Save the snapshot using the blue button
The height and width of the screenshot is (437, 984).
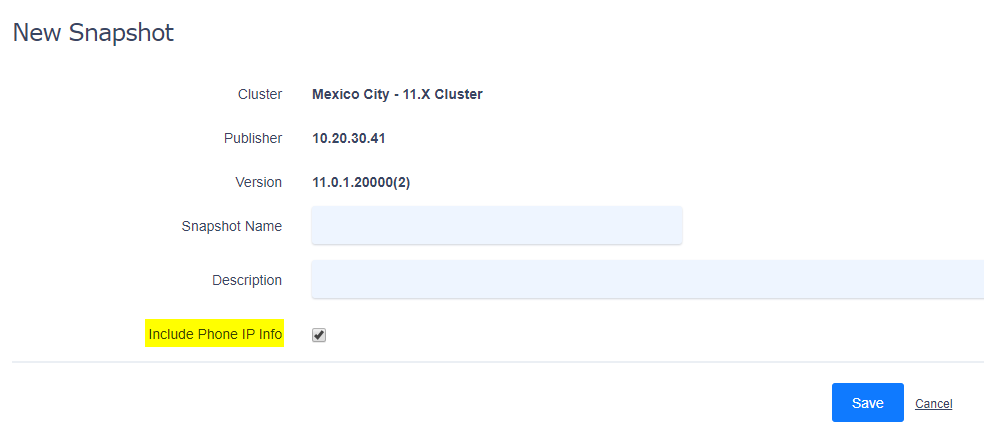pyautogui.click(x=868, y=402)
